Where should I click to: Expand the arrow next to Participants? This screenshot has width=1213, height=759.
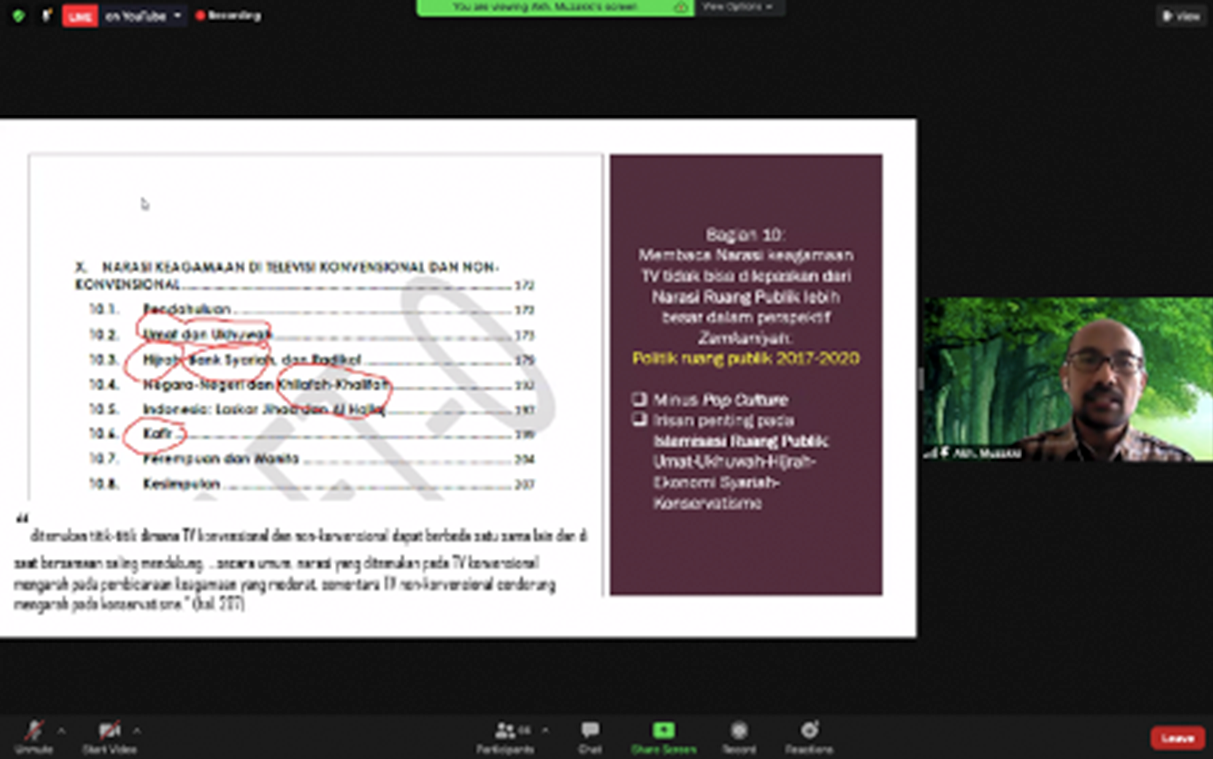[x=545, y=730]
